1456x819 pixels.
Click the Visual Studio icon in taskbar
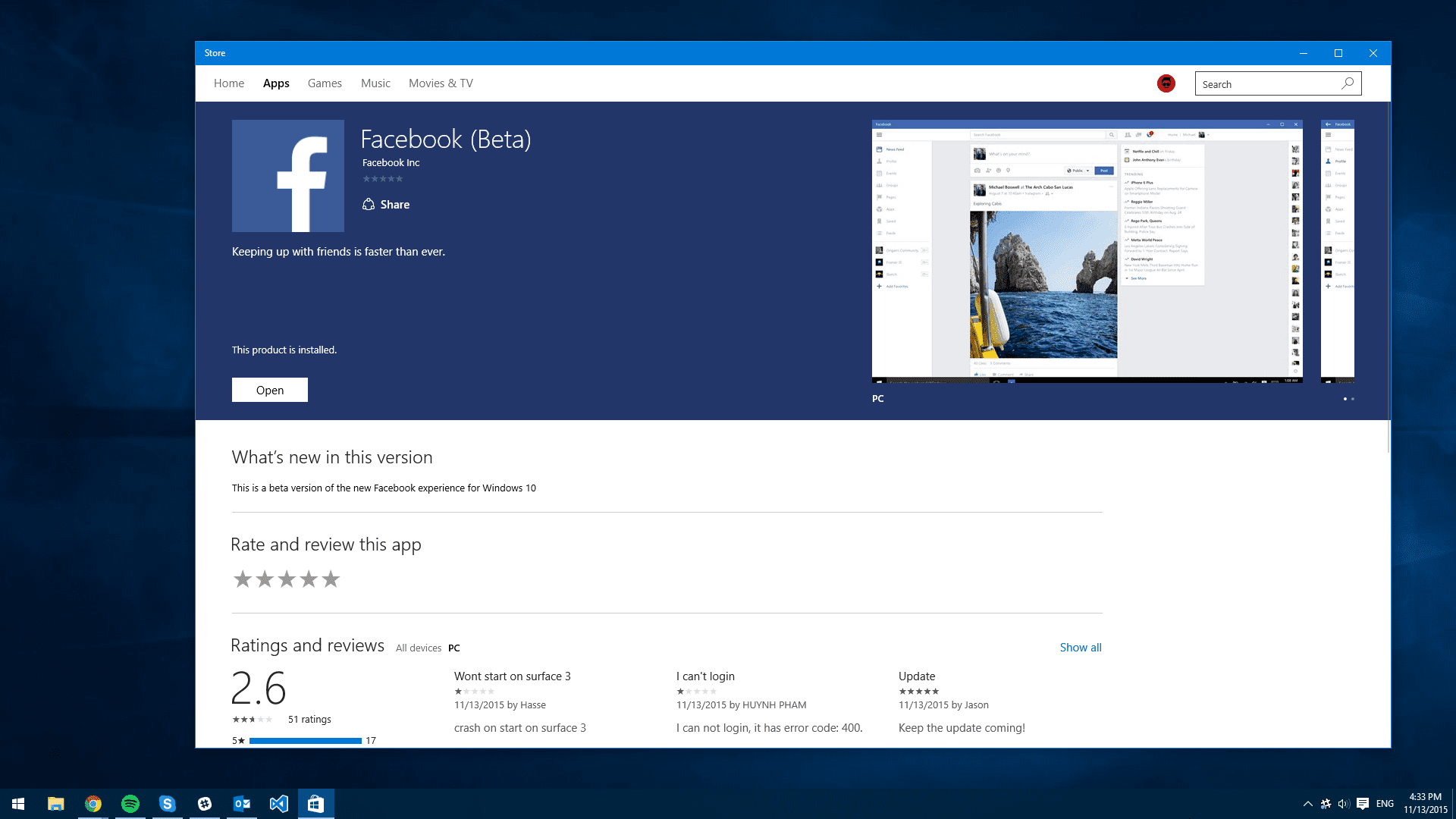pos(279,803)
